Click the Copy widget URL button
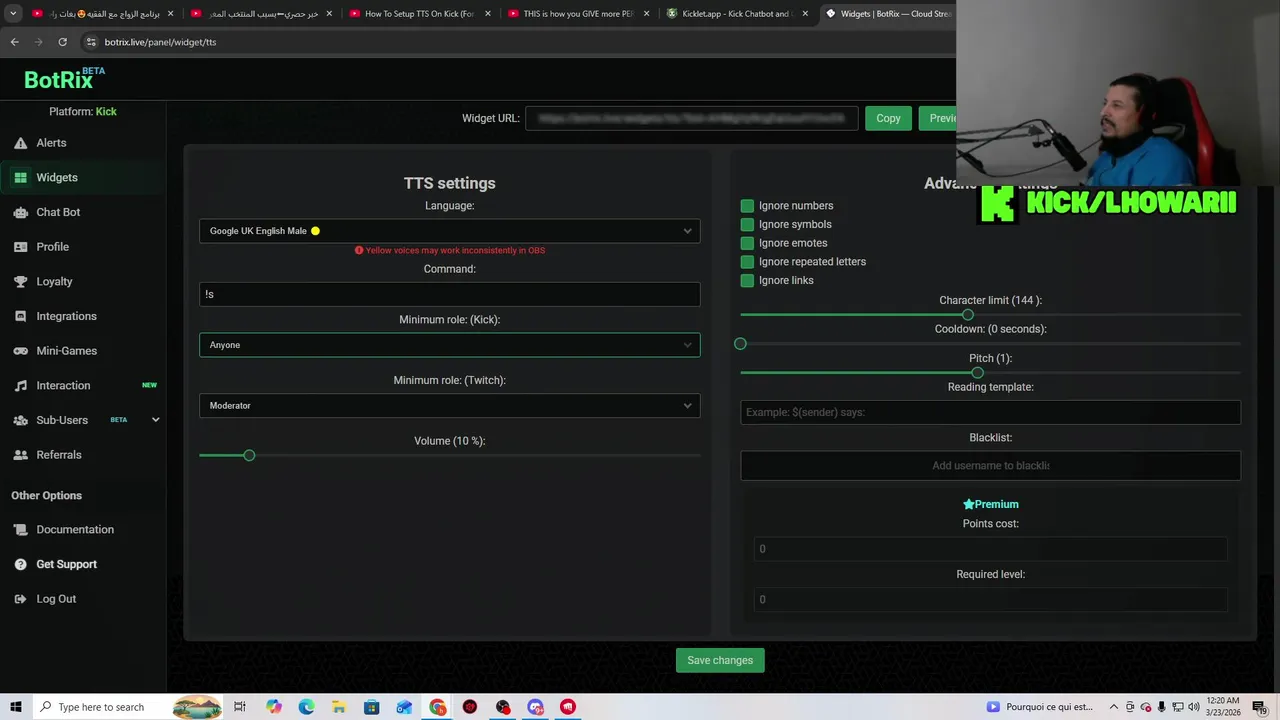 coord(888,118)
